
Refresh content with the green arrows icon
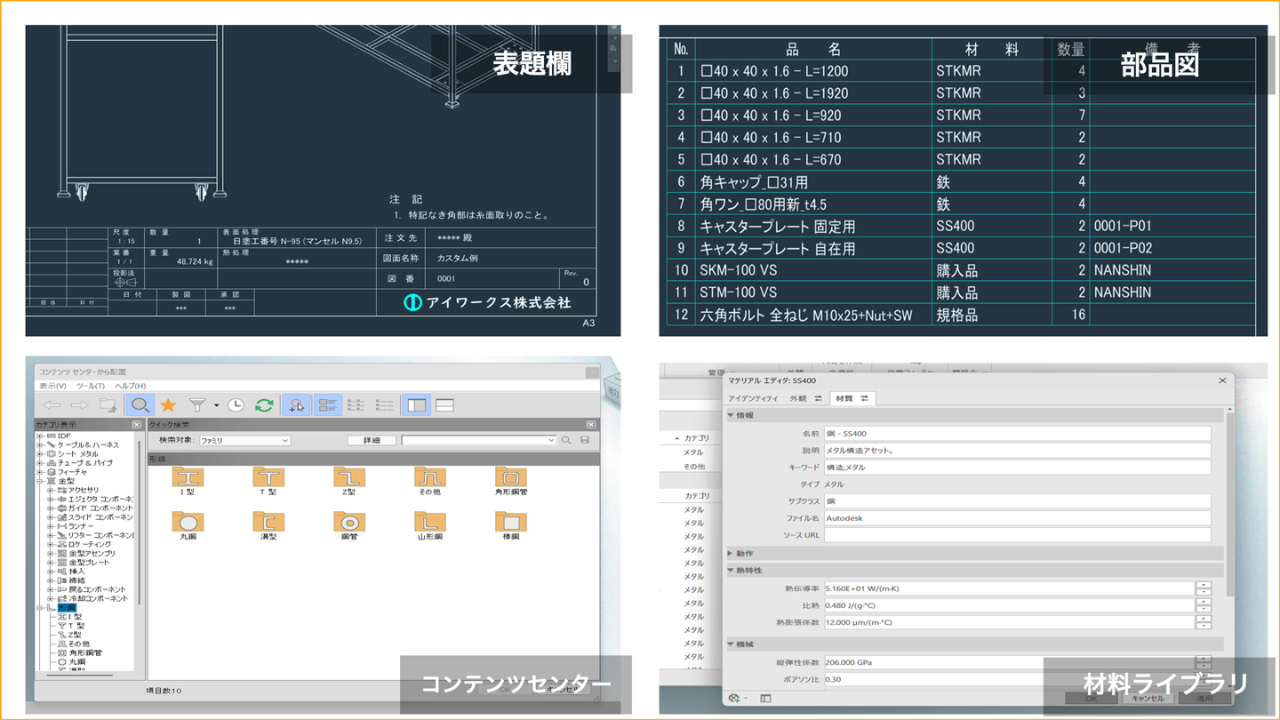point(264,405)
